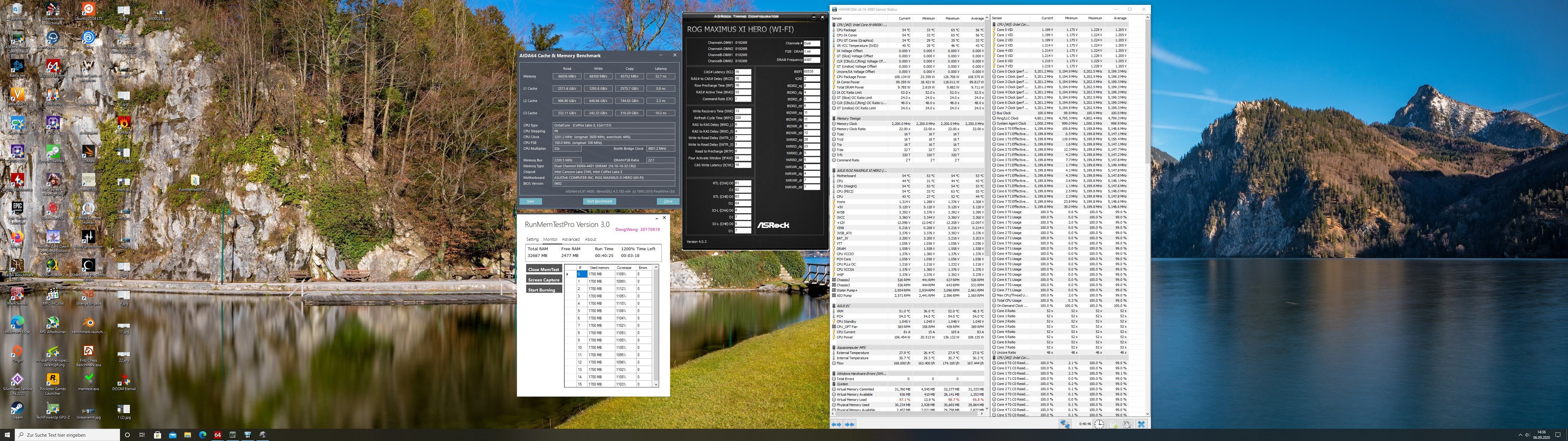Open Advanced menu in RunMemTestPro
Image resolution: width=1568 pixels, height=441 pixels.
(570, 239)
